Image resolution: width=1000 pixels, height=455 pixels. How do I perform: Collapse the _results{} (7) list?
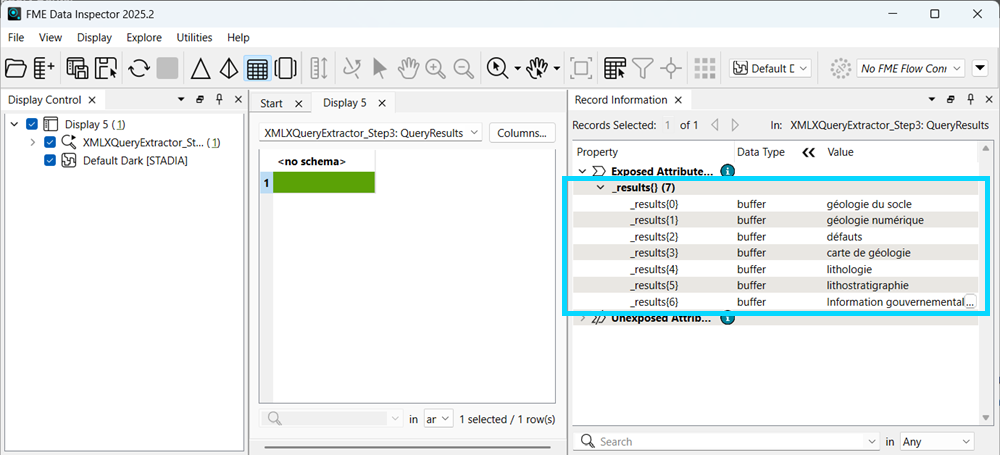[x=599, y=188]
